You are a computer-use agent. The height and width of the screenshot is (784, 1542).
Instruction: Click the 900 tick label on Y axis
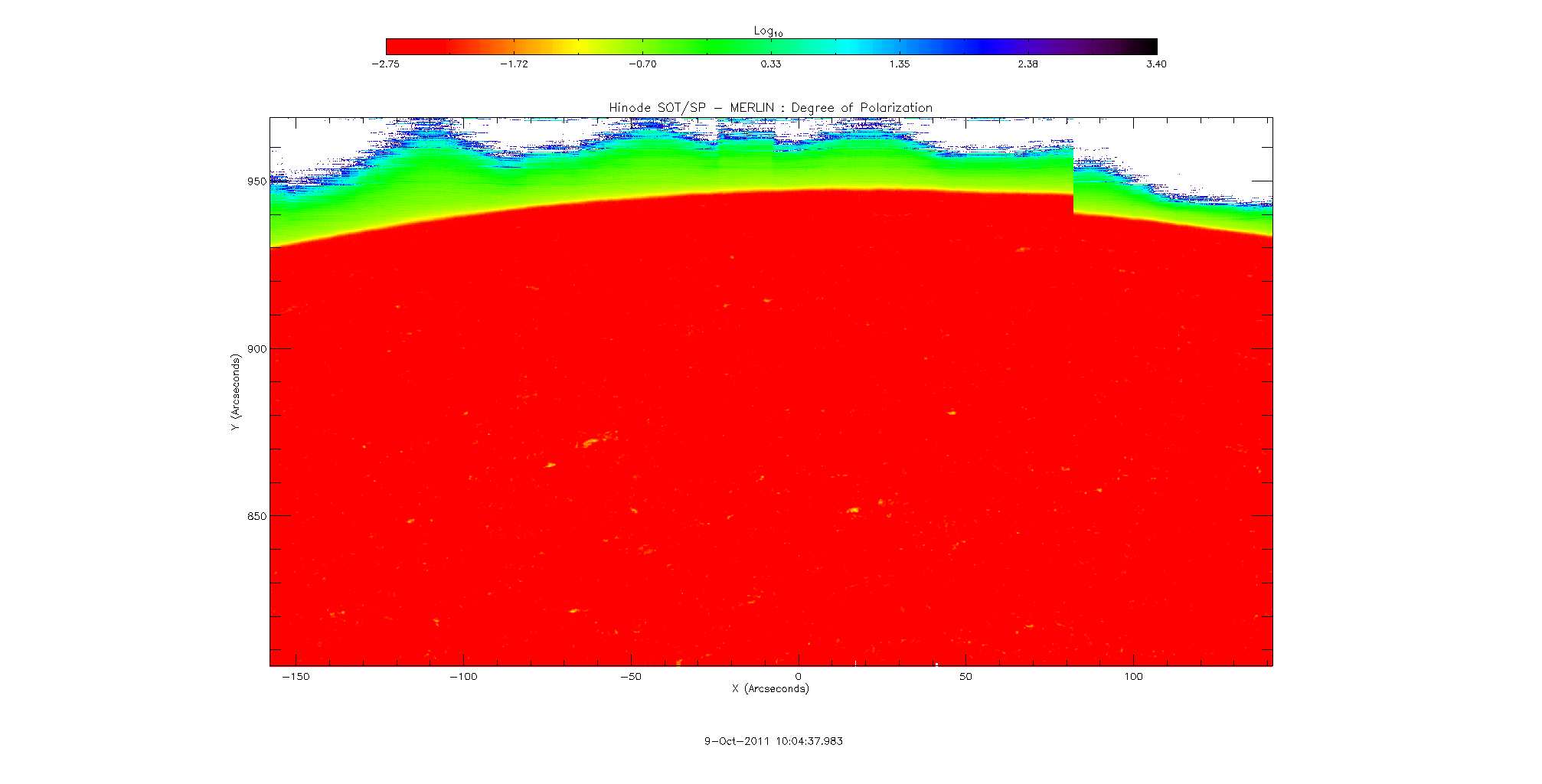256,349
